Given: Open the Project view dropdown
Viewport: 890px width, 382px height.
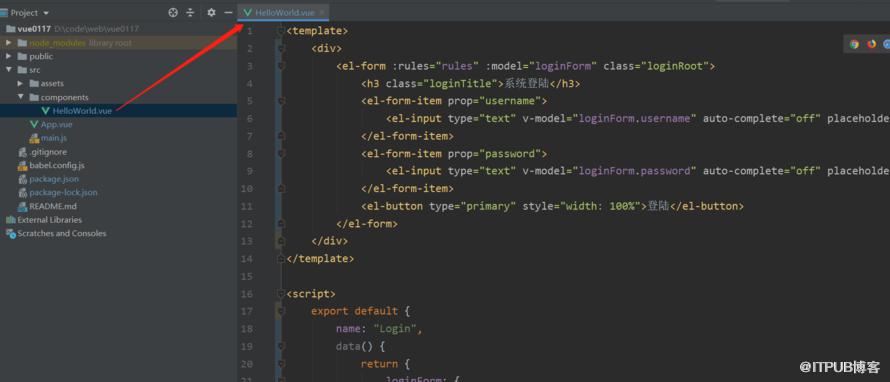Looking at the screenshot, I should tap(46, 13).
